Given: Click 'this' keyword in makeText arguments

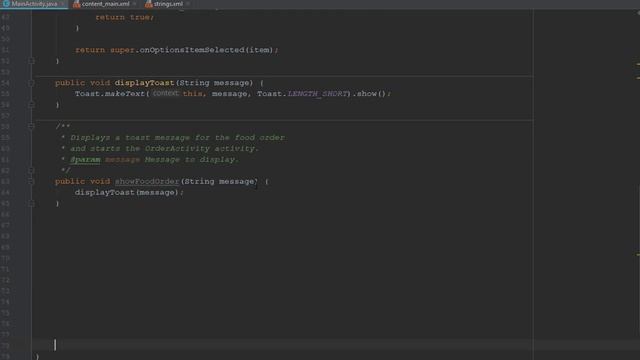Looking at the screenshot, I should point(192,93).
